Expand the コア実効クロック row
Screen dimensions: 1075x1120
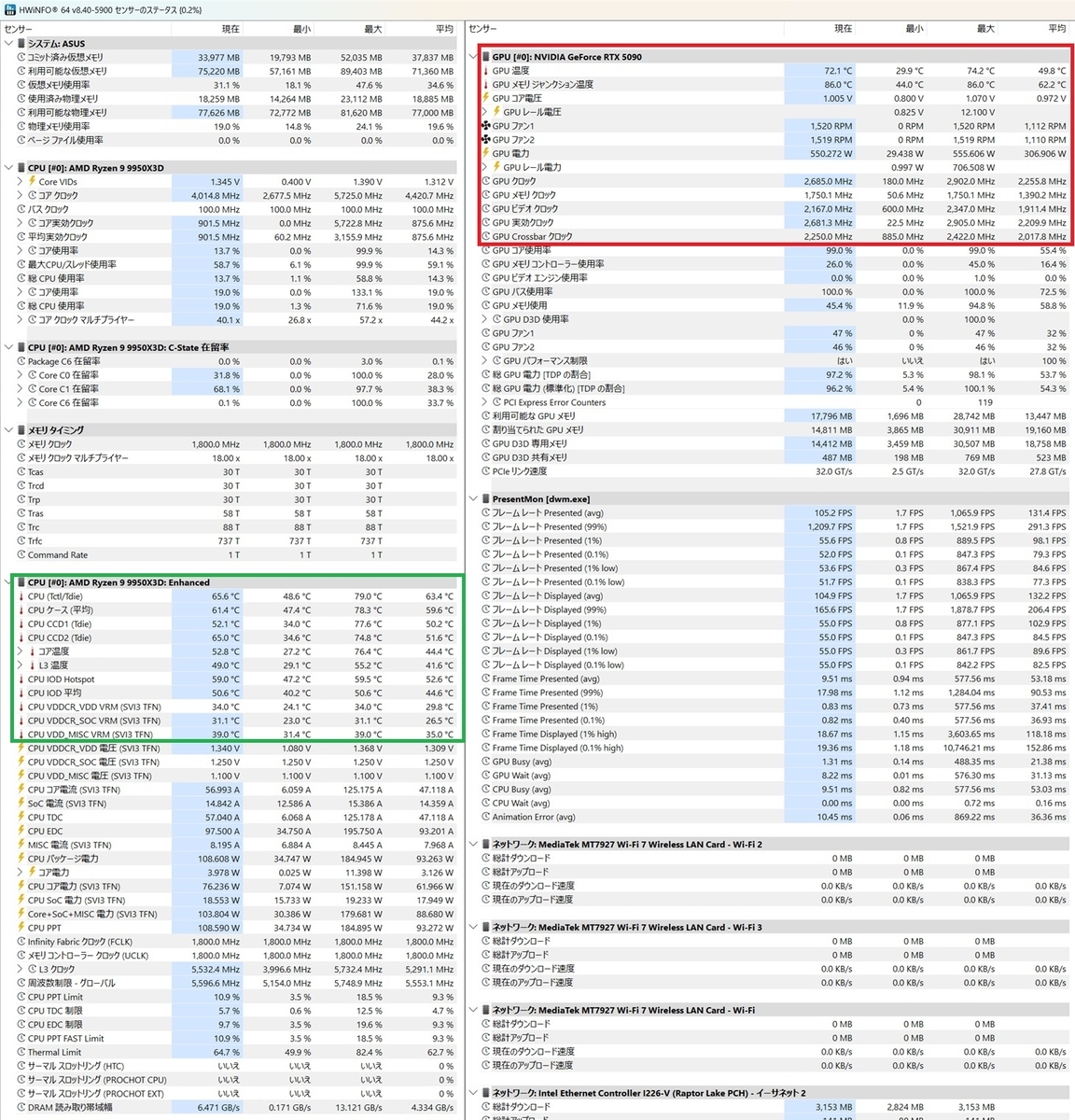[21, 223]
